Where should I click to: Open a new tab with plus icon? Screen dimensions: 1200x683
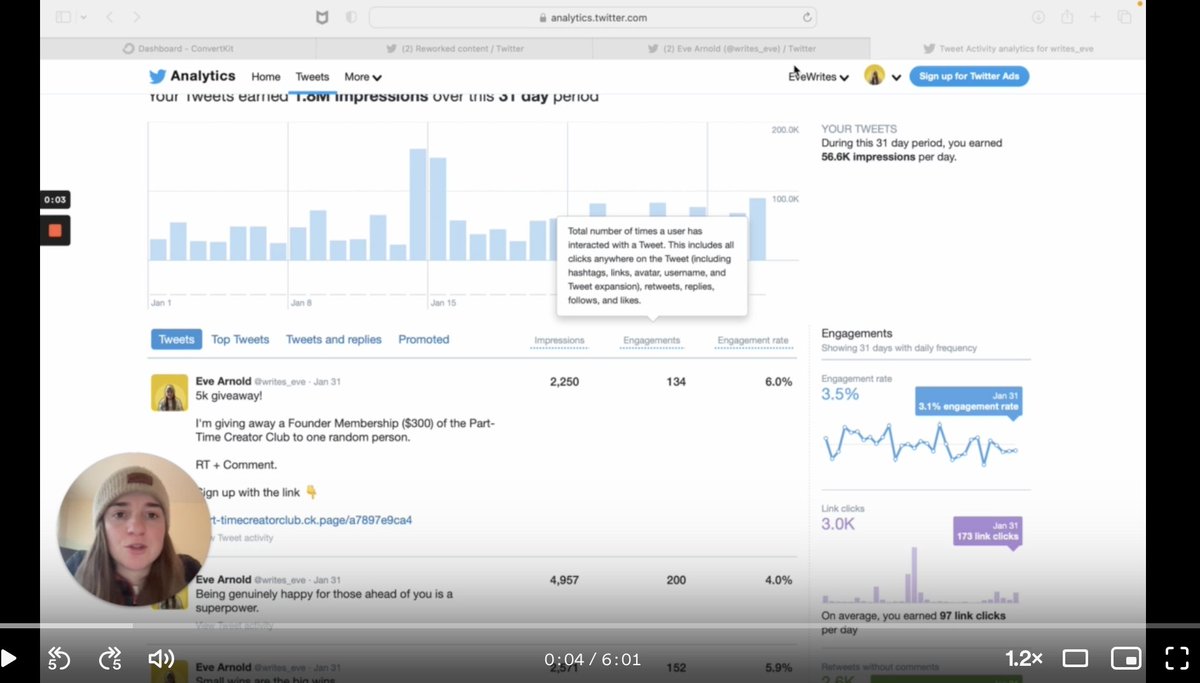pos(1095,17)
